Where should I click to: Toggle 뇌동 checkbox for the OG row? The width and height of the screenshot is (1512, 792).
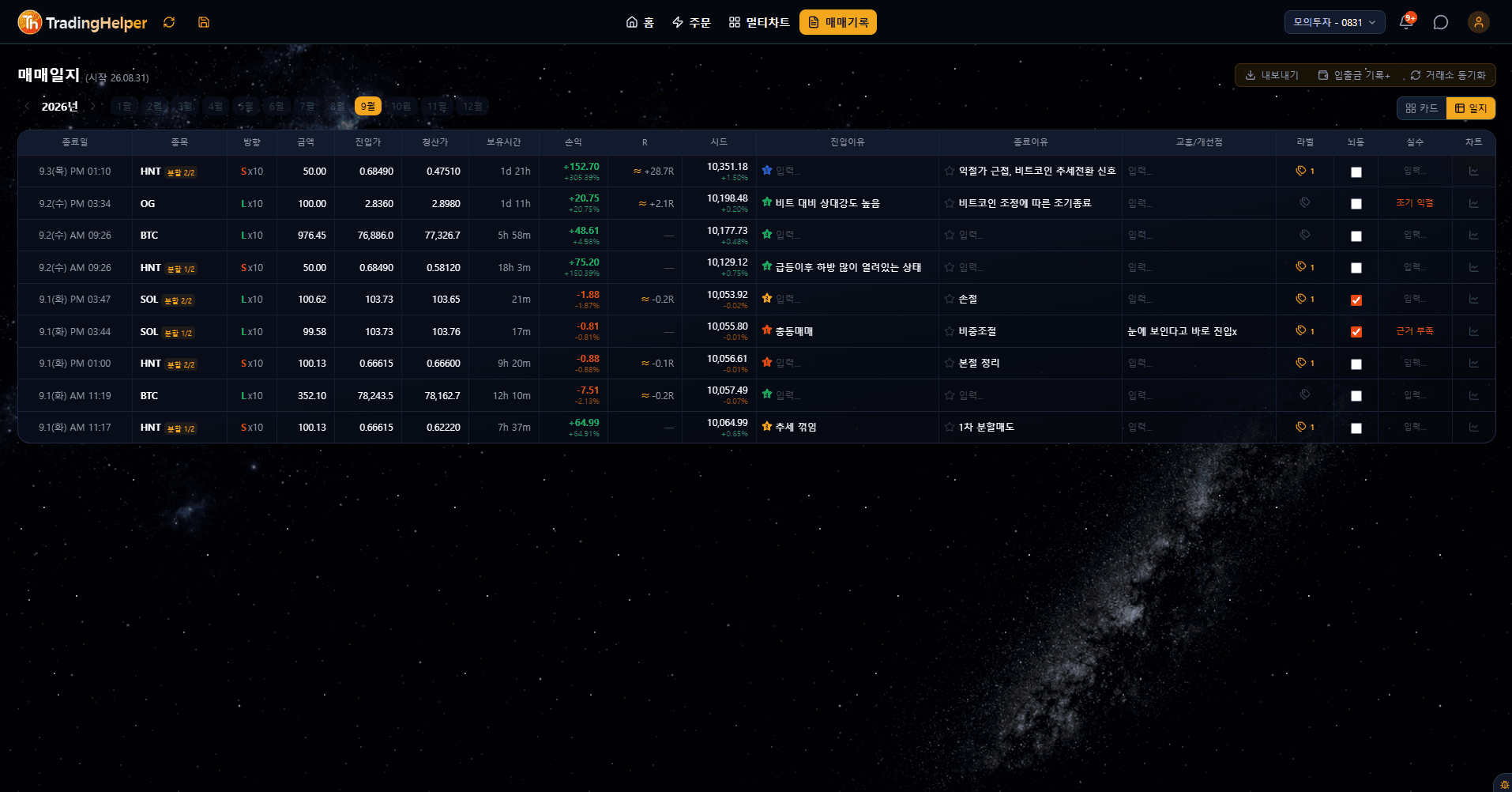tap(1356, 204)
